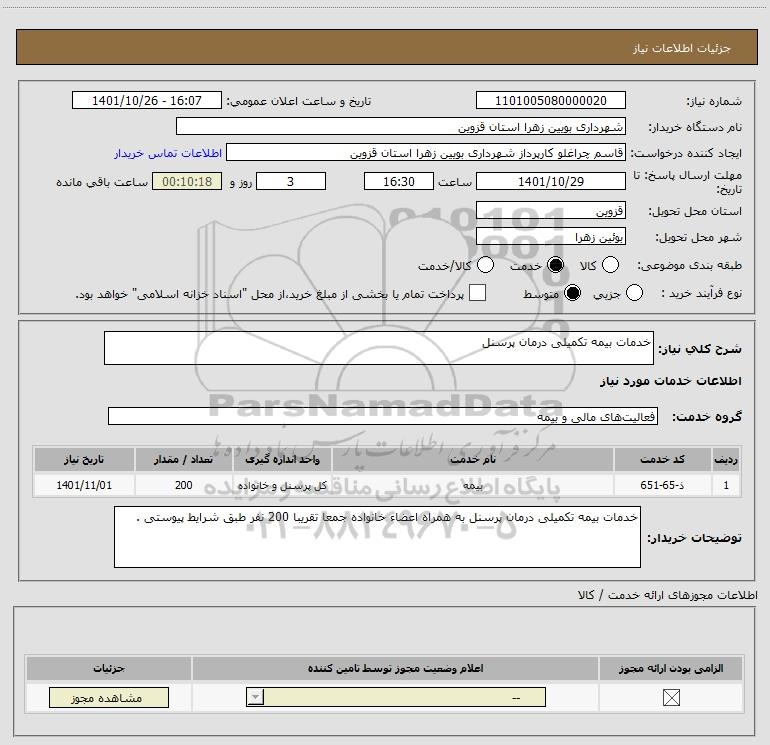Click the شرح کلی نیاز text box
This screenshot has width=770, height=745.
(379, 348)
